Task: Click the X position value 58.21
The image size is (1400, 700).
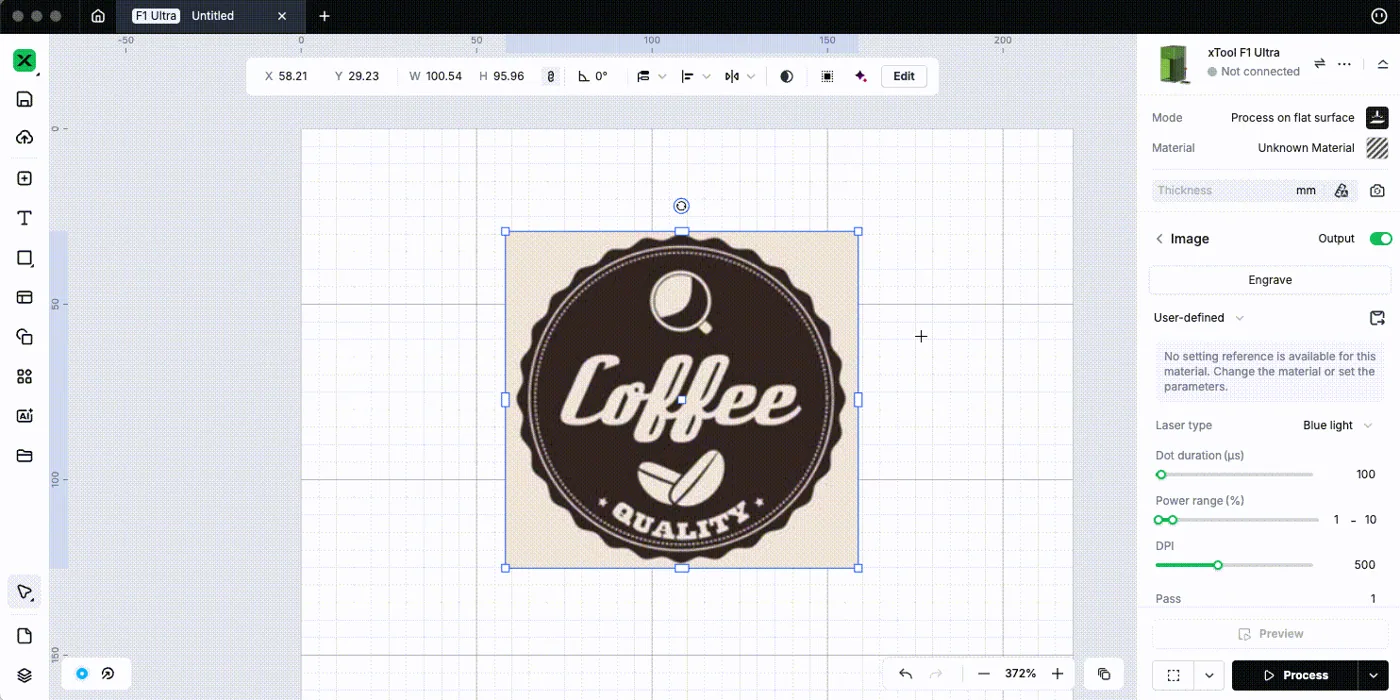Action: point(293,76)
